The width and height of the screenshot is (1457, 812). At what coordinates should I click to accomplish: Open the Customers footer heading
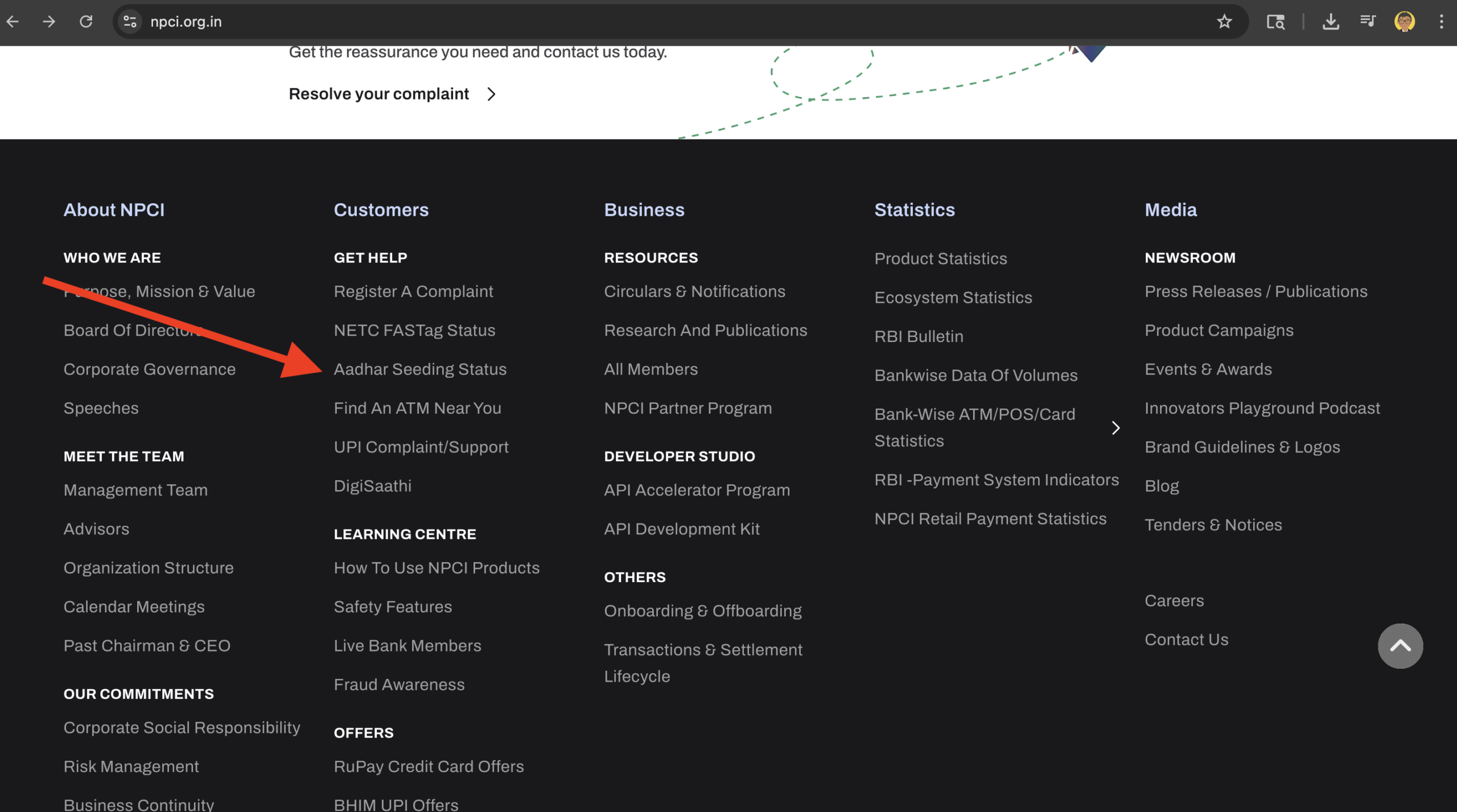[x=381, y=209]
